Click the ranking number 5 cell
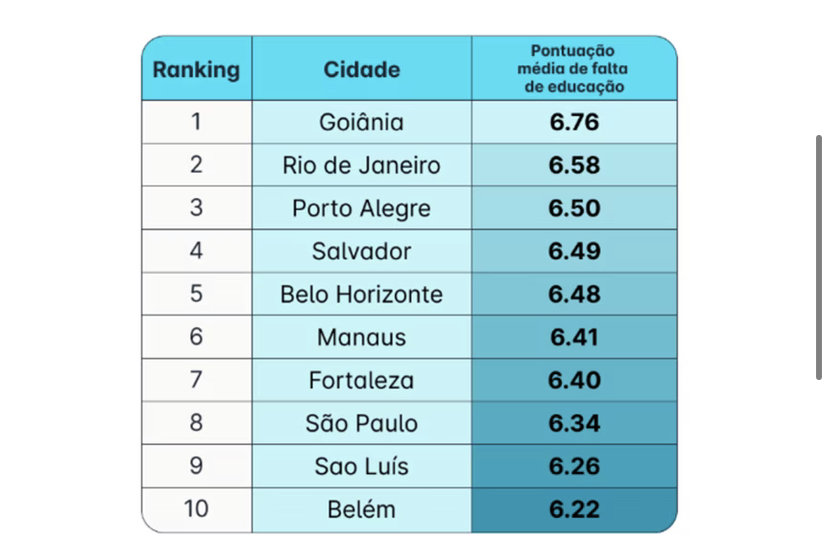The image size is (828, 543). (x=196, y=294)
